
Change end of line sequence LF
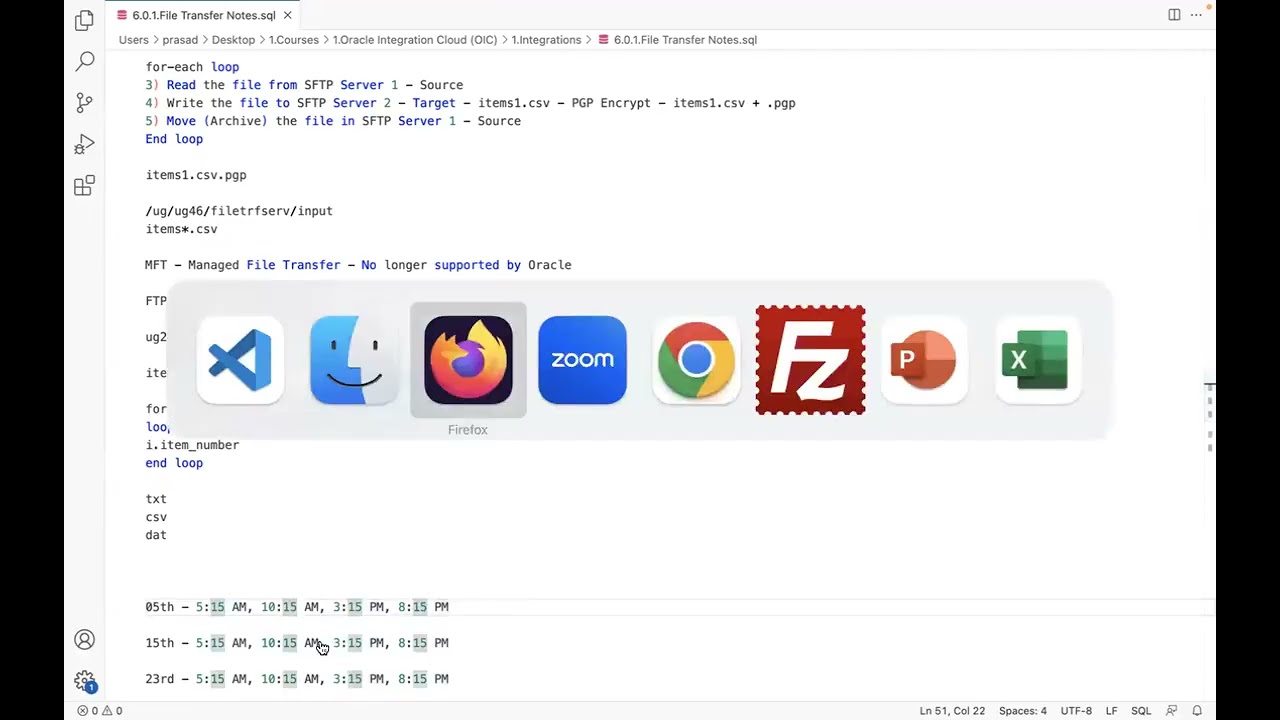coord(1111,711)
